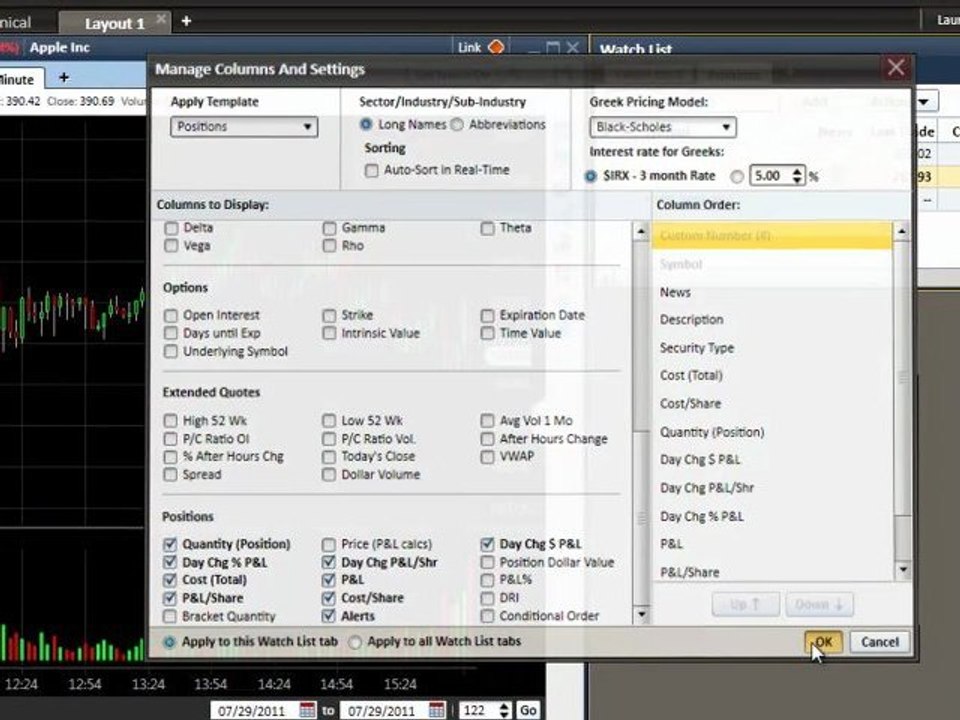This screenshot has width=960, height=720.
Task: Select Security Type in Column Order
Action: tap(697, 348)
